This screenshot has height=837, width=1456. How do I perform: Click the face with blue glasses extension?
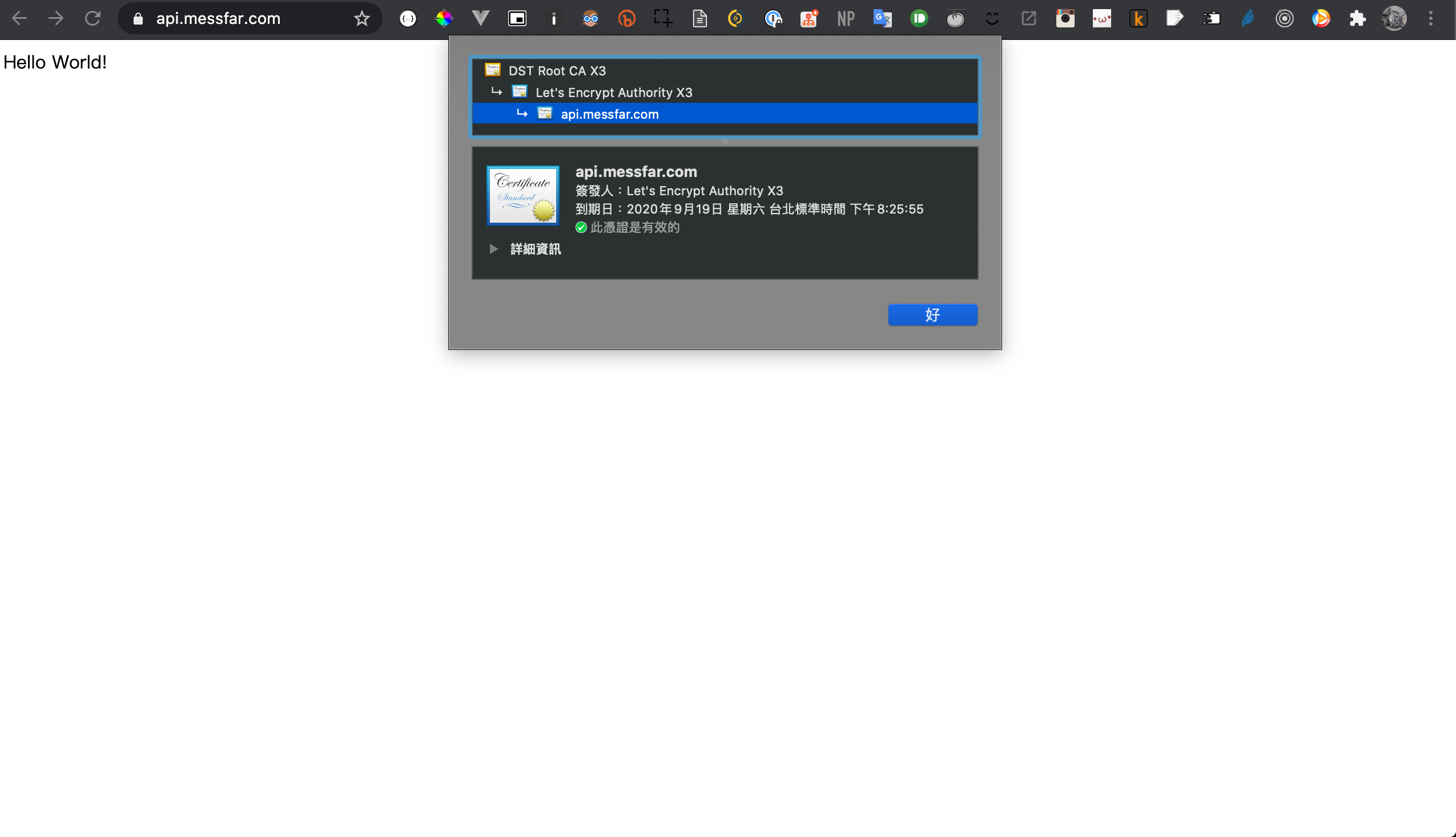click(590, 19)
